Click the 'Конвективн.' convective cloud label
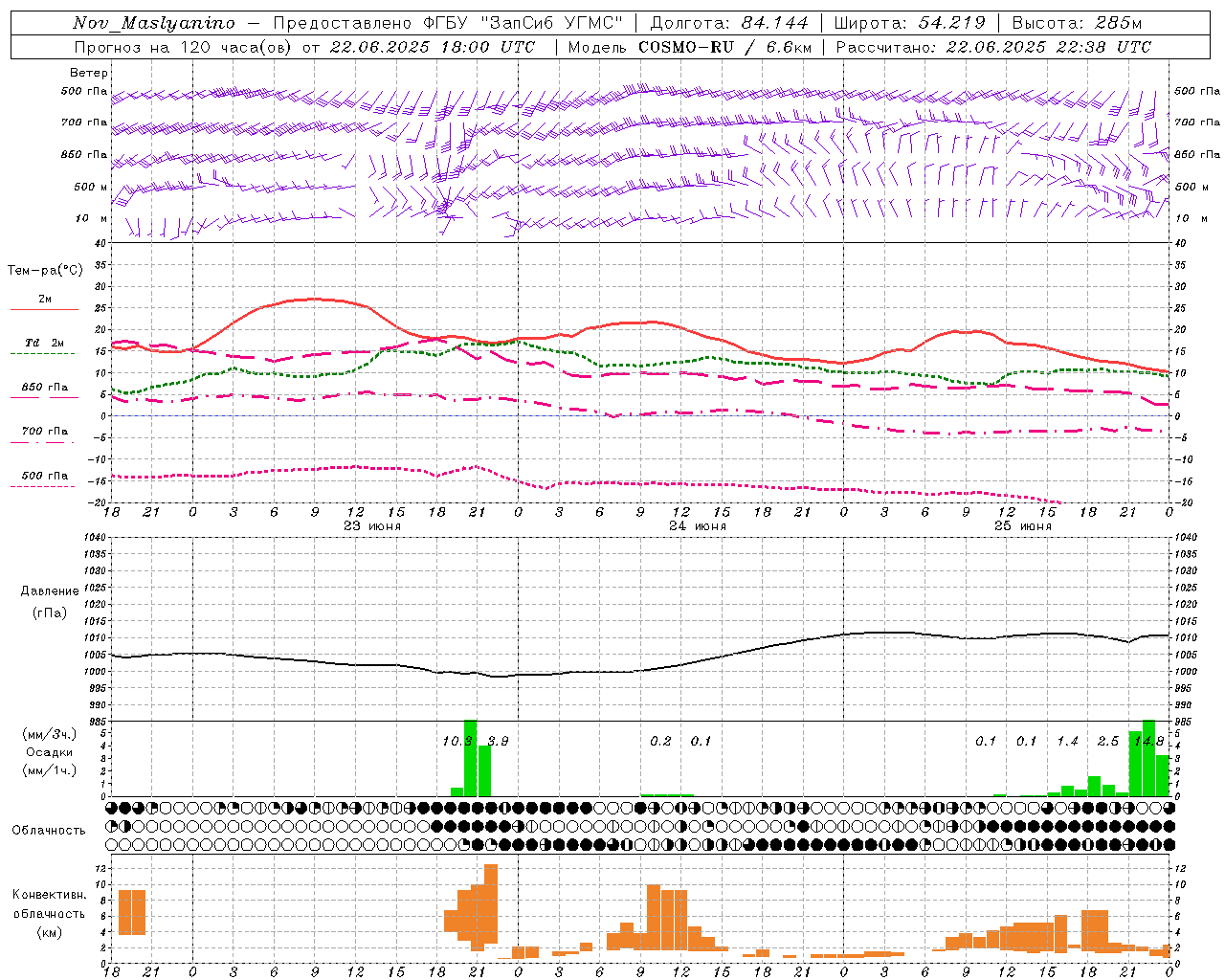 pos(50,895)
